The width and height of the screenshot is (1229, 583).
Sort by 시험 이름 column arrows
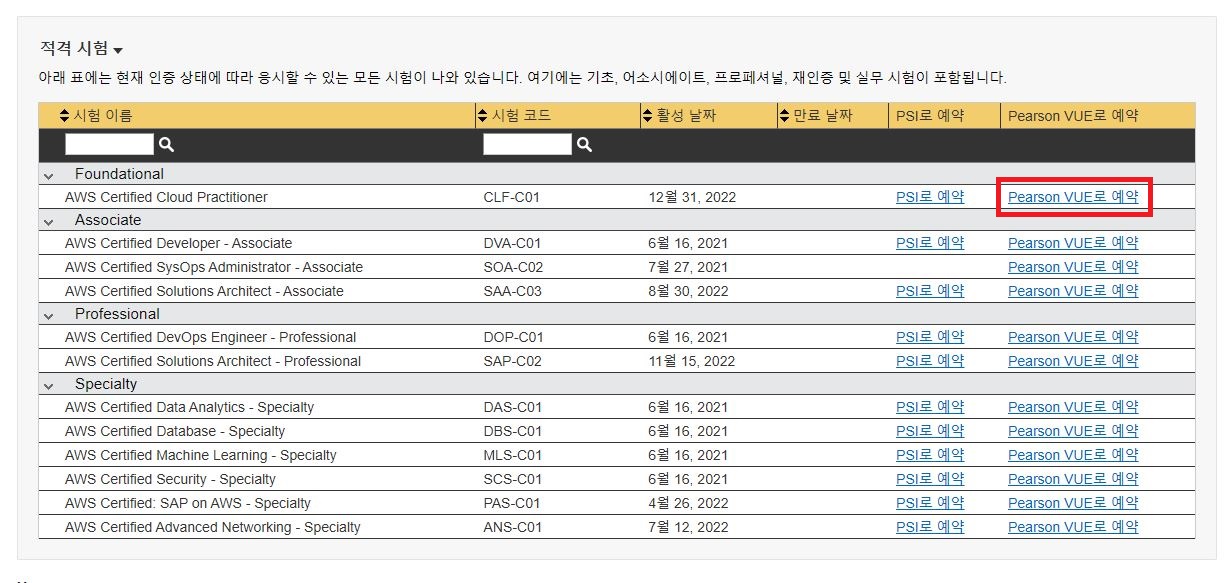pos(65,116)
